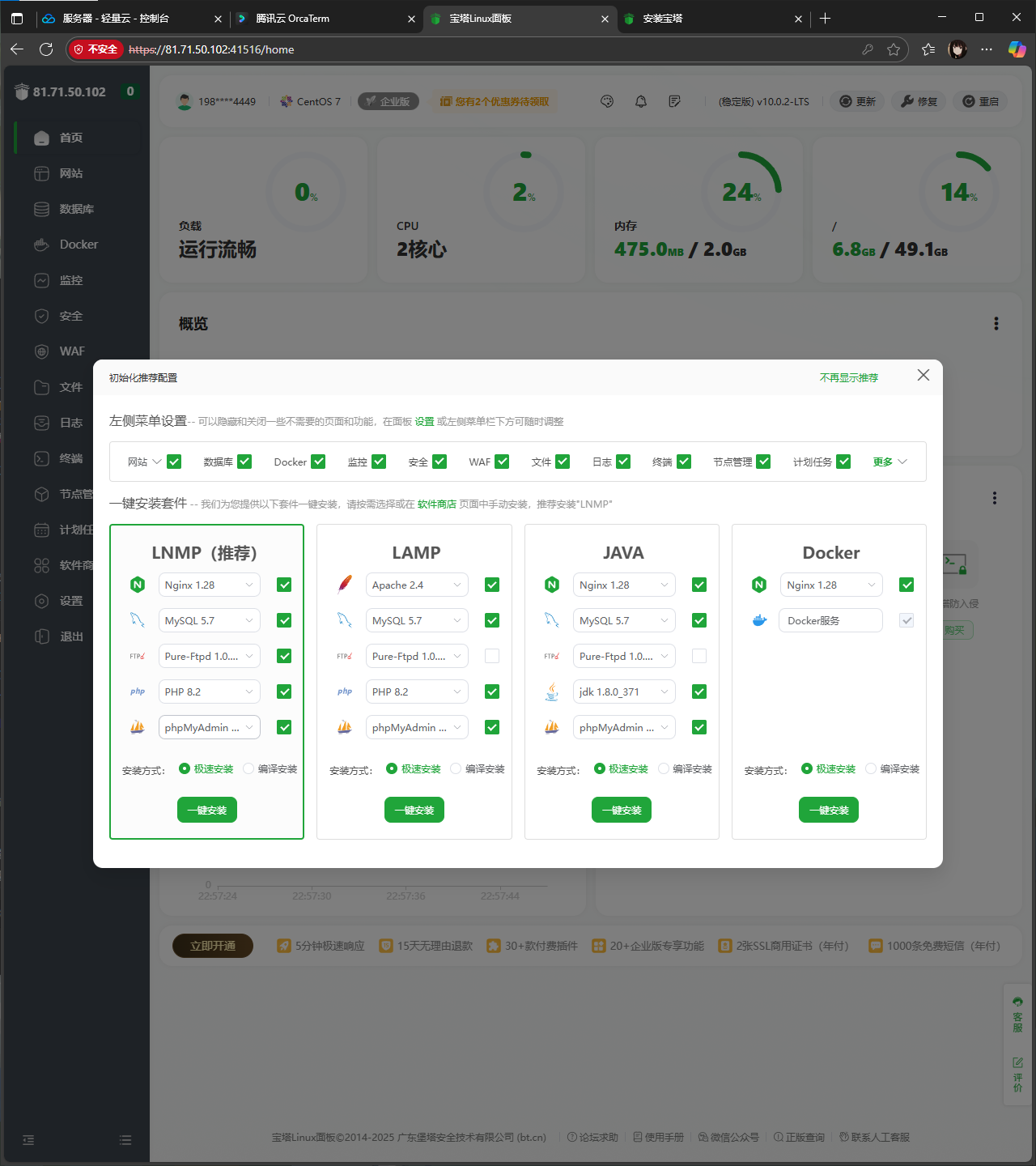
Task: Open the tab actions icon at top left
Action: click(x=17, y=18)
